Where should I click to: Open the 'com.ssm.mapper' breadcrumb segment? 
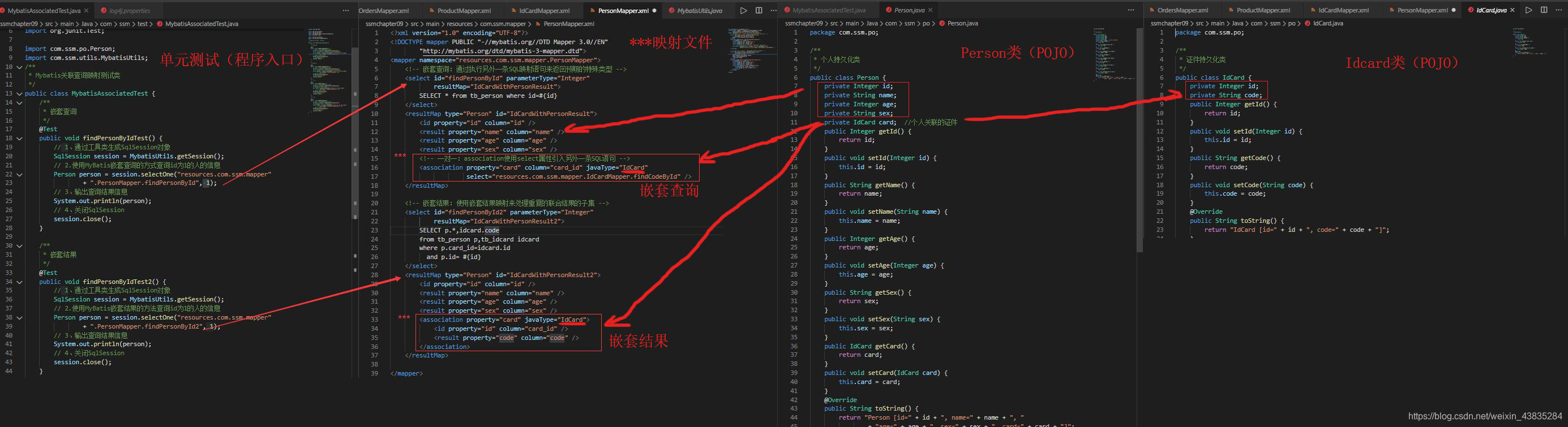(x=503, y=24)
